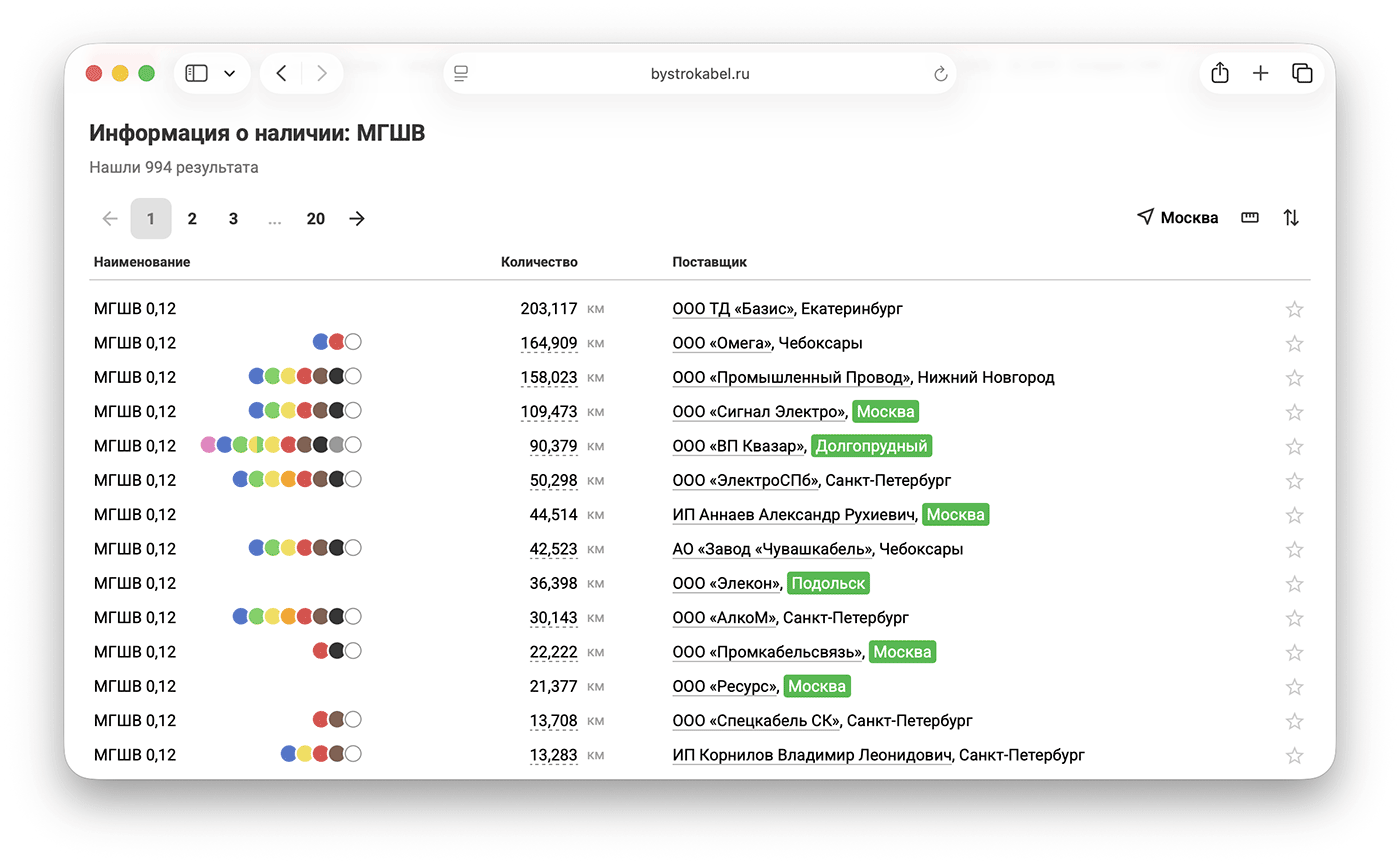1400x864 pixels.
Task: Click the bystrokabel.ru address field
Action: click(x=700, y=73)
